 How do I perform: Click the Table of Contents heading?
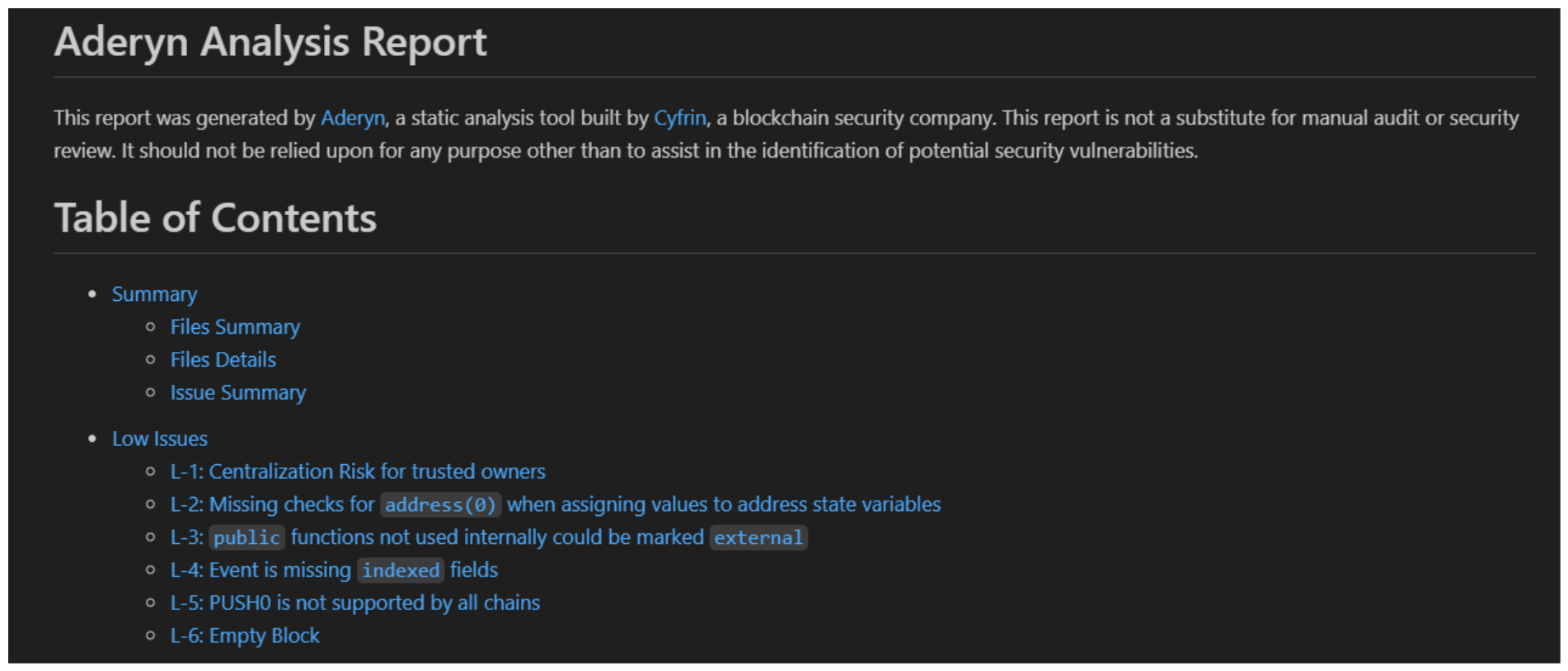[215, 218]
